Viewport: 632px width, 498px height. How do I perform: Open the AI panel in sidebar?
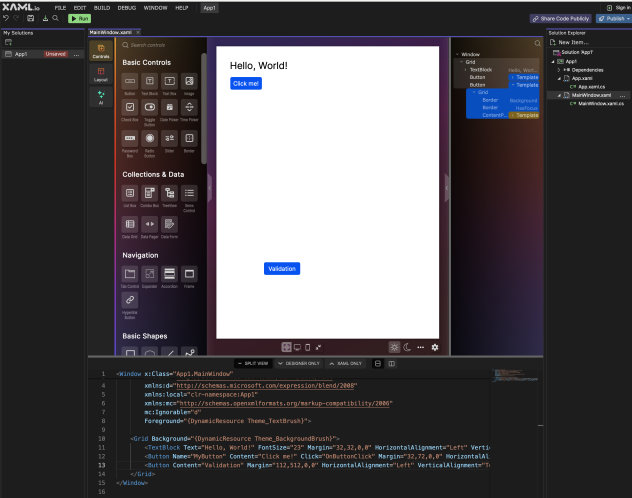point(101,96)
